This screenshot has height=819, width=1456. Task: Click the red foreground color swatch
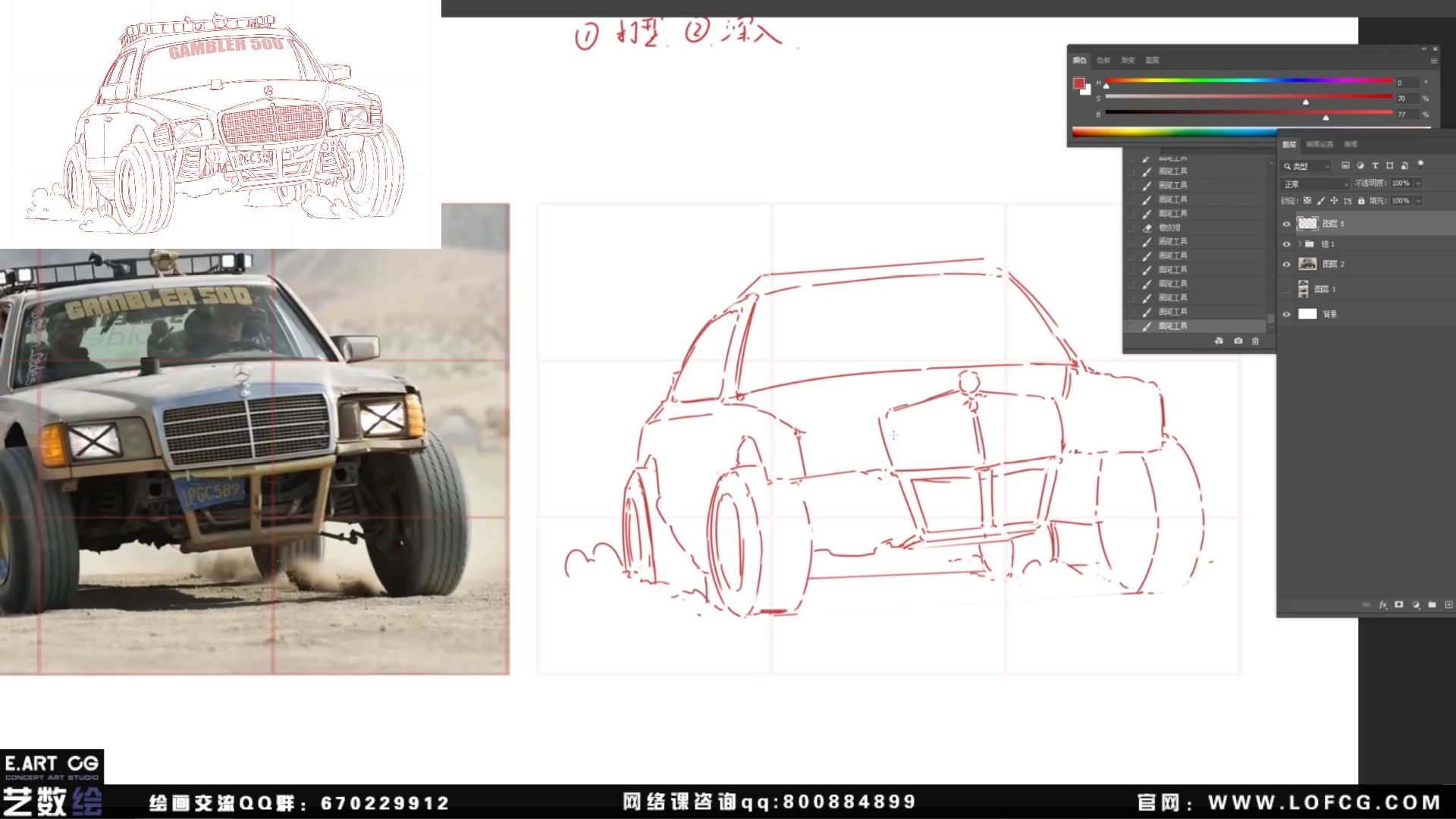(1078, 83)
